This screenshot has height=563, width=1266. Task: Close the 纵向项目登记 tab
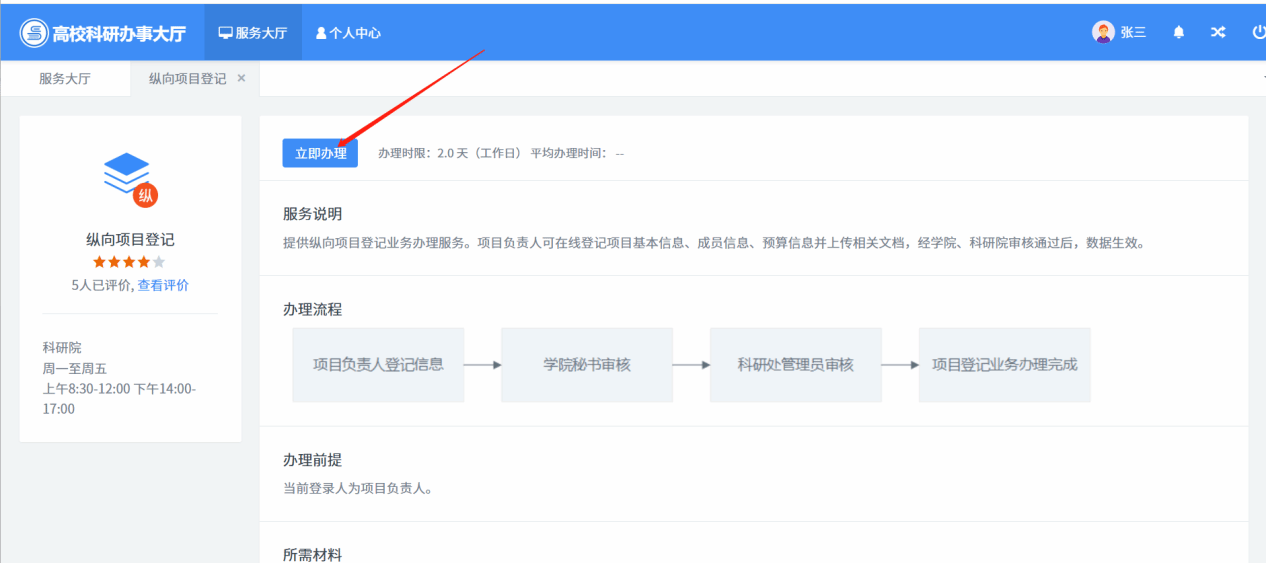pos(241,78)
